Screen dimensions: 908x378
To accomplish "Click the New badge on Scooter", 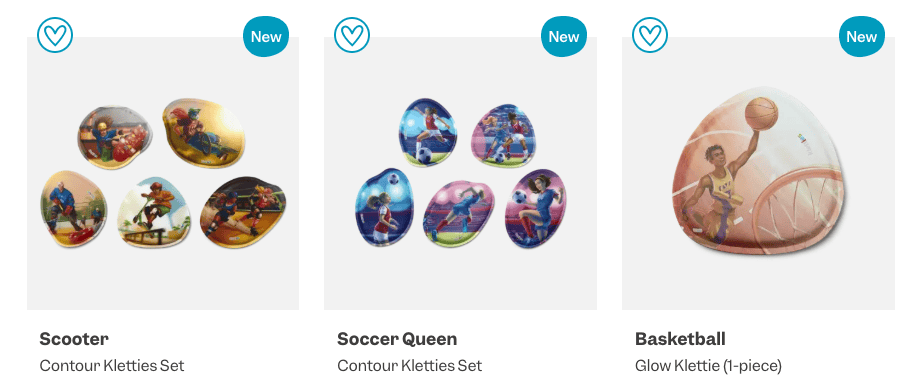I will pos(266,36).
